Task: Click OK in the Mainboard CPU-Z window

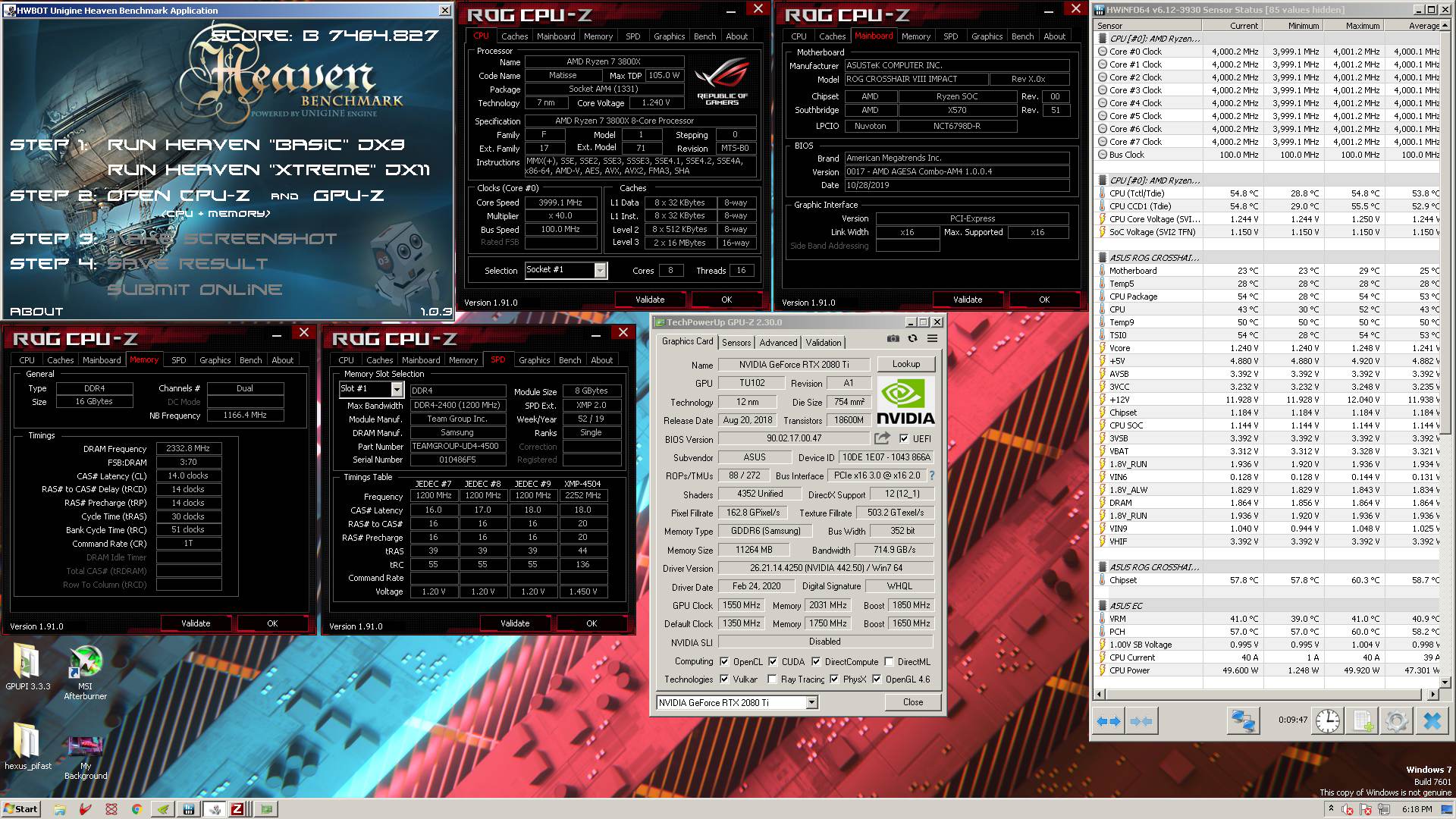Action: pyautogui.click(x=1044, y=300)
